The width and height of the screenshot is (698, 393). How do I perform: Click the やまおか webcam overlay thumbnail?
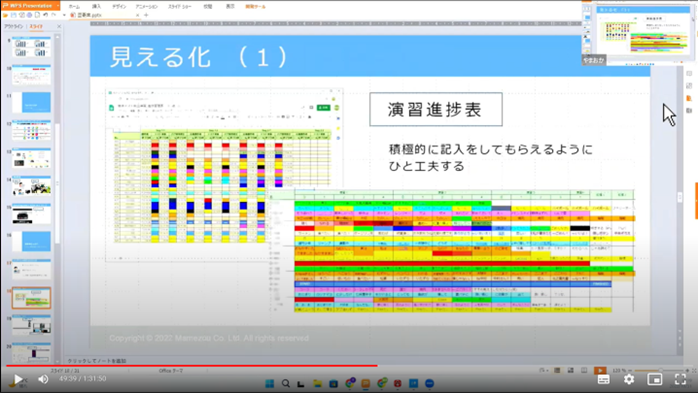[639, 33]
